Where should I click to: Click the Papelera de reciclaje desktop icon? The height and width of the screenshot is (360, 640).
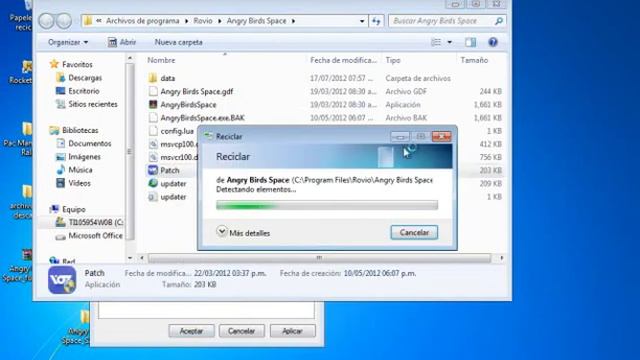tap(28, 5)
